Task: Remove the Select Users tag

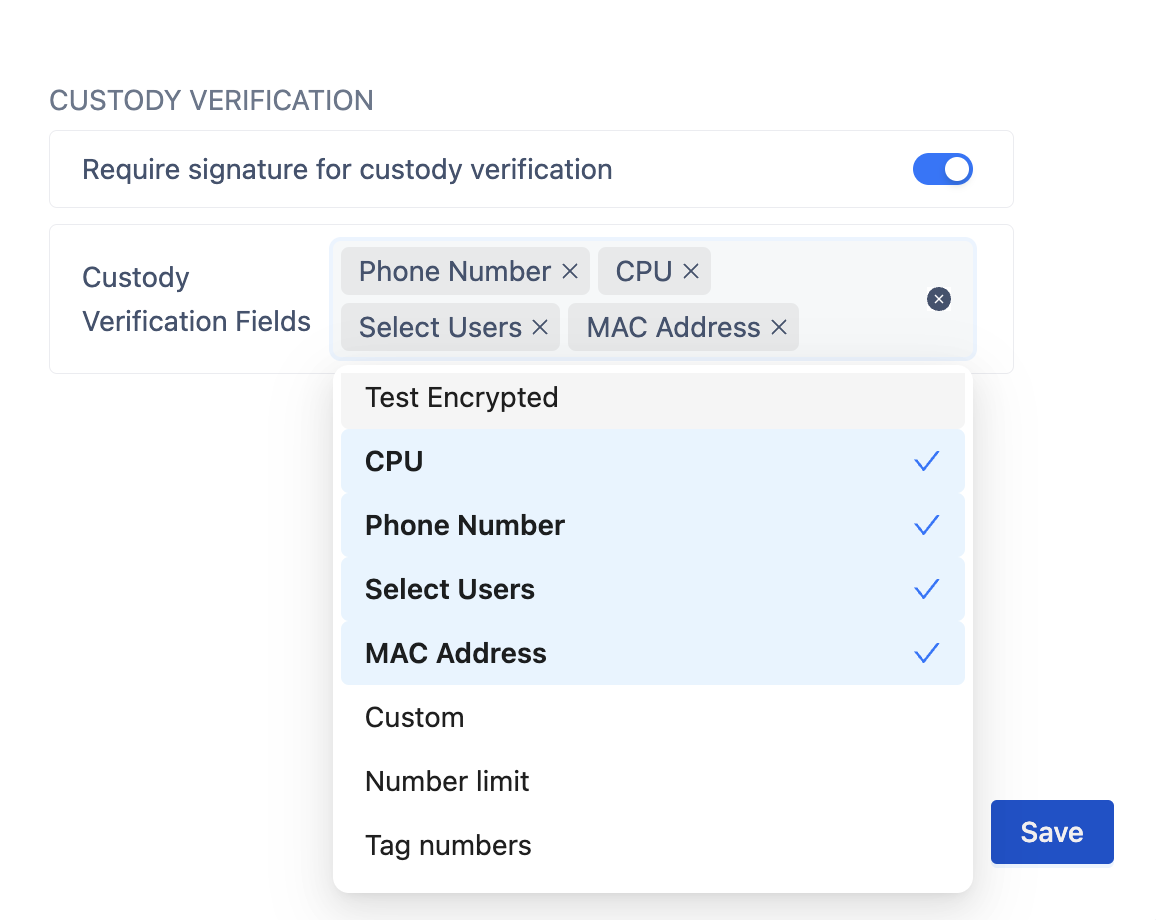Action: point(540,328)
